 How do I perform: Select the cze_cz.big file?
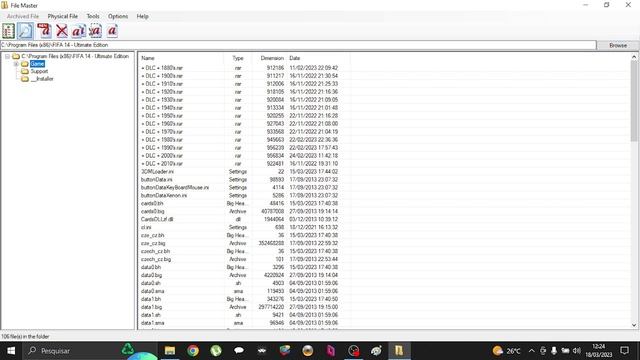point(153,243)
